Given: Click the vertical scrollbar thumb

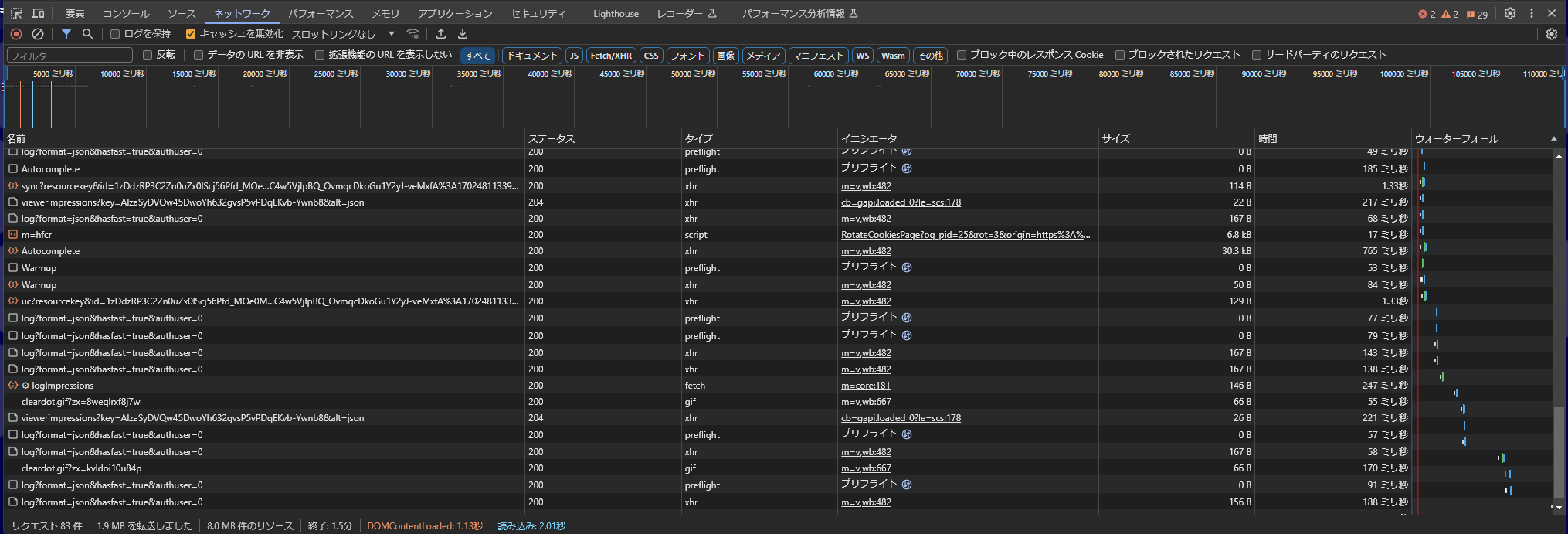Looking at the screenshot, I should coord(1559,452).
